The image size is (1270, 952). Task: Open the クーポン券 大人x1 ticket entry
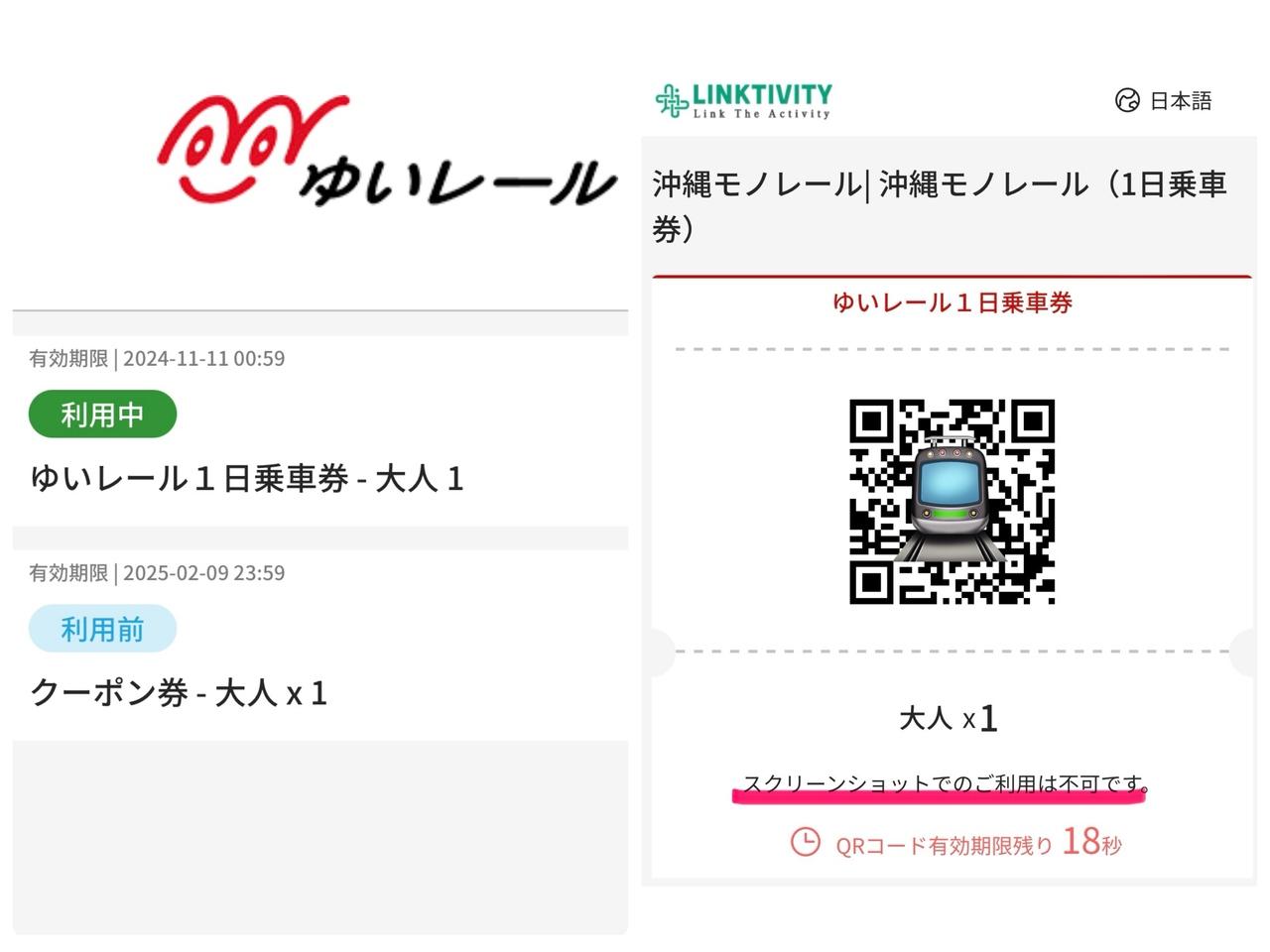(x=320, y=645)
